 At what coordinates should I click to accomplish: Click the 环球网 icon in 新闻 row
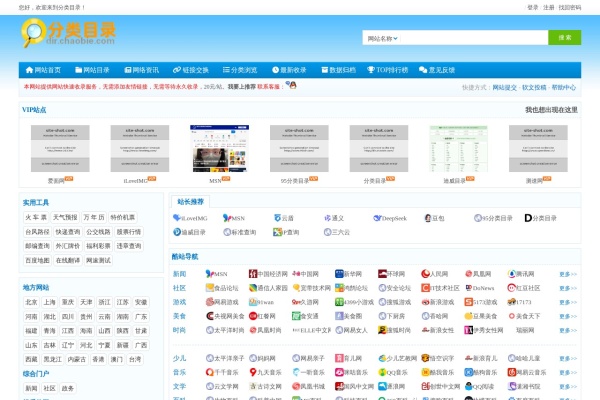382,274
